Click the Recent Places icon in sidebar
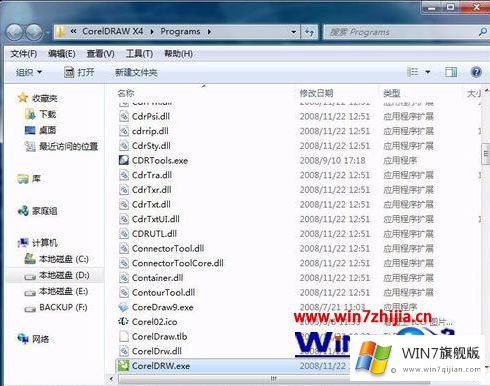 30,146
